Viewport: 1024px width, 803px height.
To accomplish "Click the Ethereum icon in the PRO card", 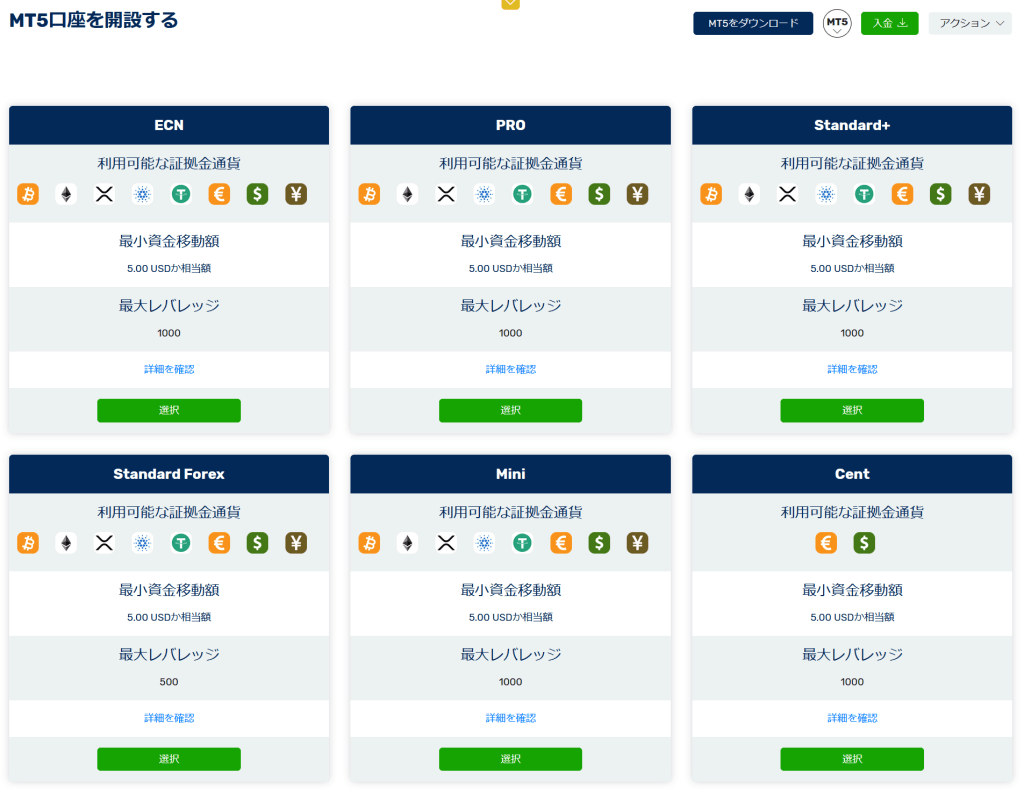I will point(408,194).
